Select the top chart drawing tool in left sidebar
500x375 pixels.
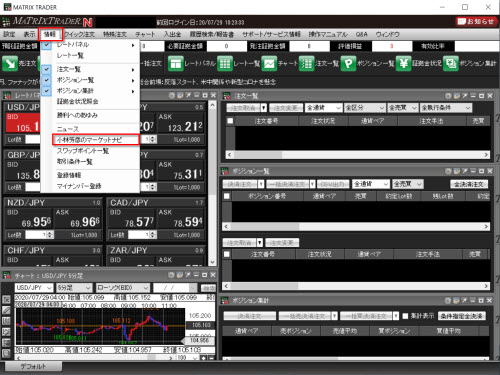6,300
